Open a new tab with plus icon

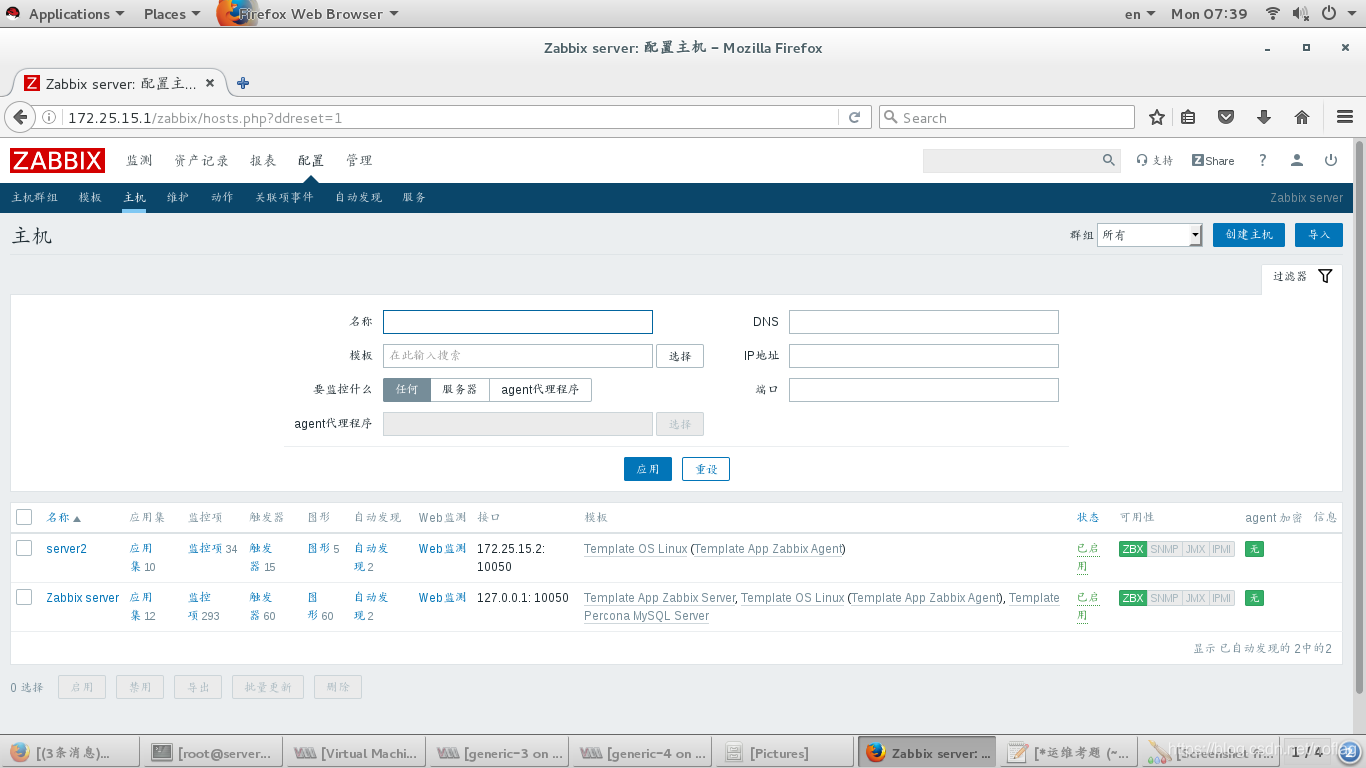point(243,83)
